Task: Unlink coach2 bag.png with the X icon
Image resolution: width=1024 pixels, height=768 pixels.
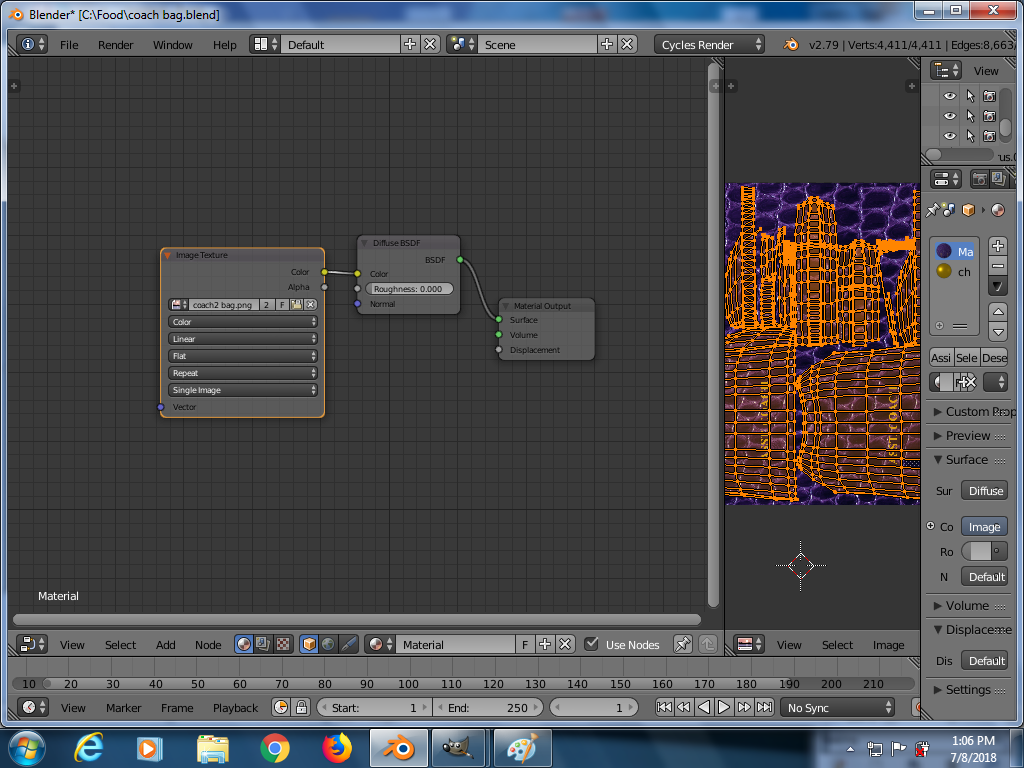Action: tap(311, 304)
